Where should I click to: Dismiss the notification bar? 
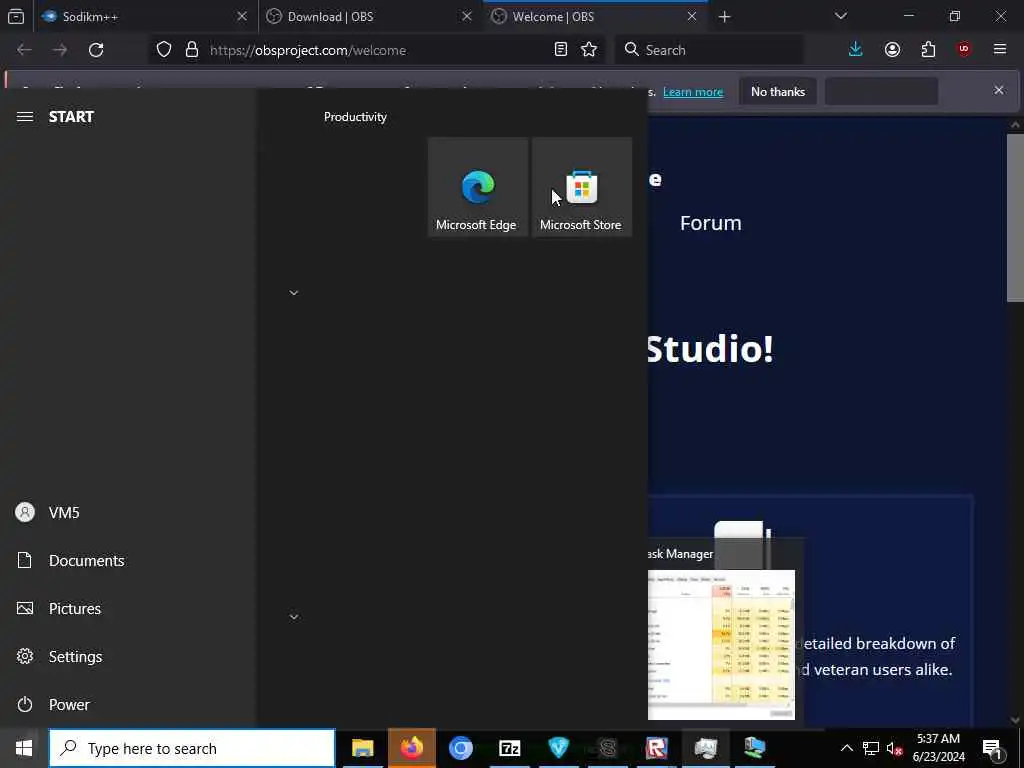(999, 90)
